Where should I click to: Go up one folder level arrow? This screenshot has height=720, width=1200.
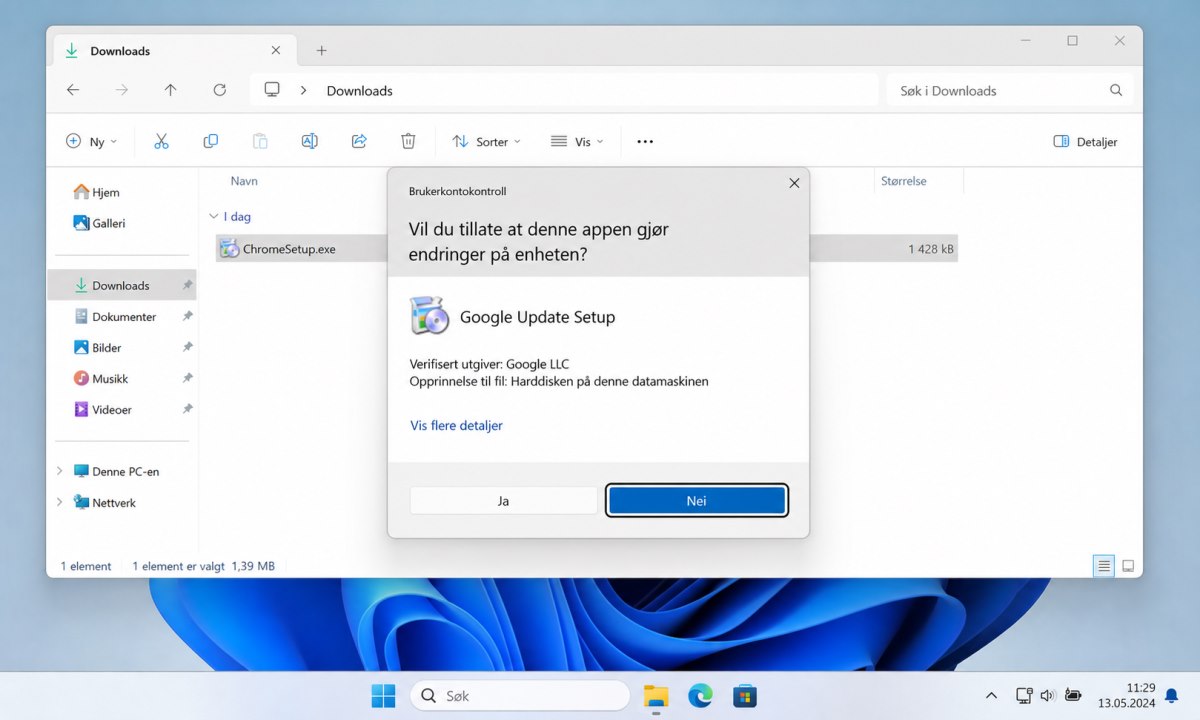pos(171,90)
